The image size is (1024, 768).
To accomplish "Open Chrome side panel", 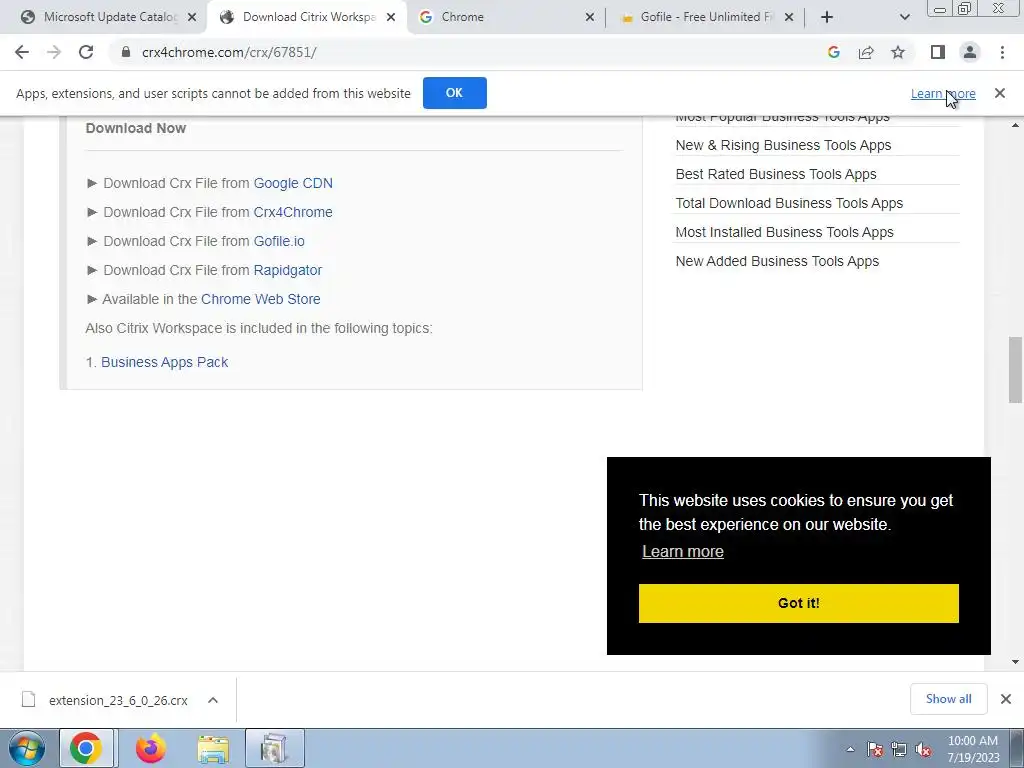I will (x=938, y=52).
